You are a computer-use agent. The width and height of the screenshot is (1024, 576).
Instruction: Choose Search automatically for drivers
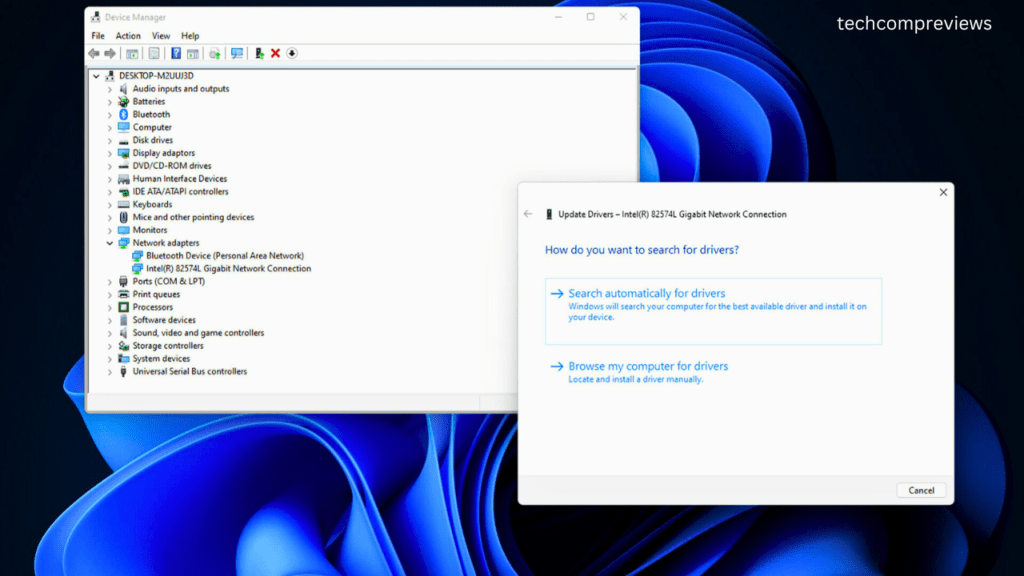click(713, 312)
